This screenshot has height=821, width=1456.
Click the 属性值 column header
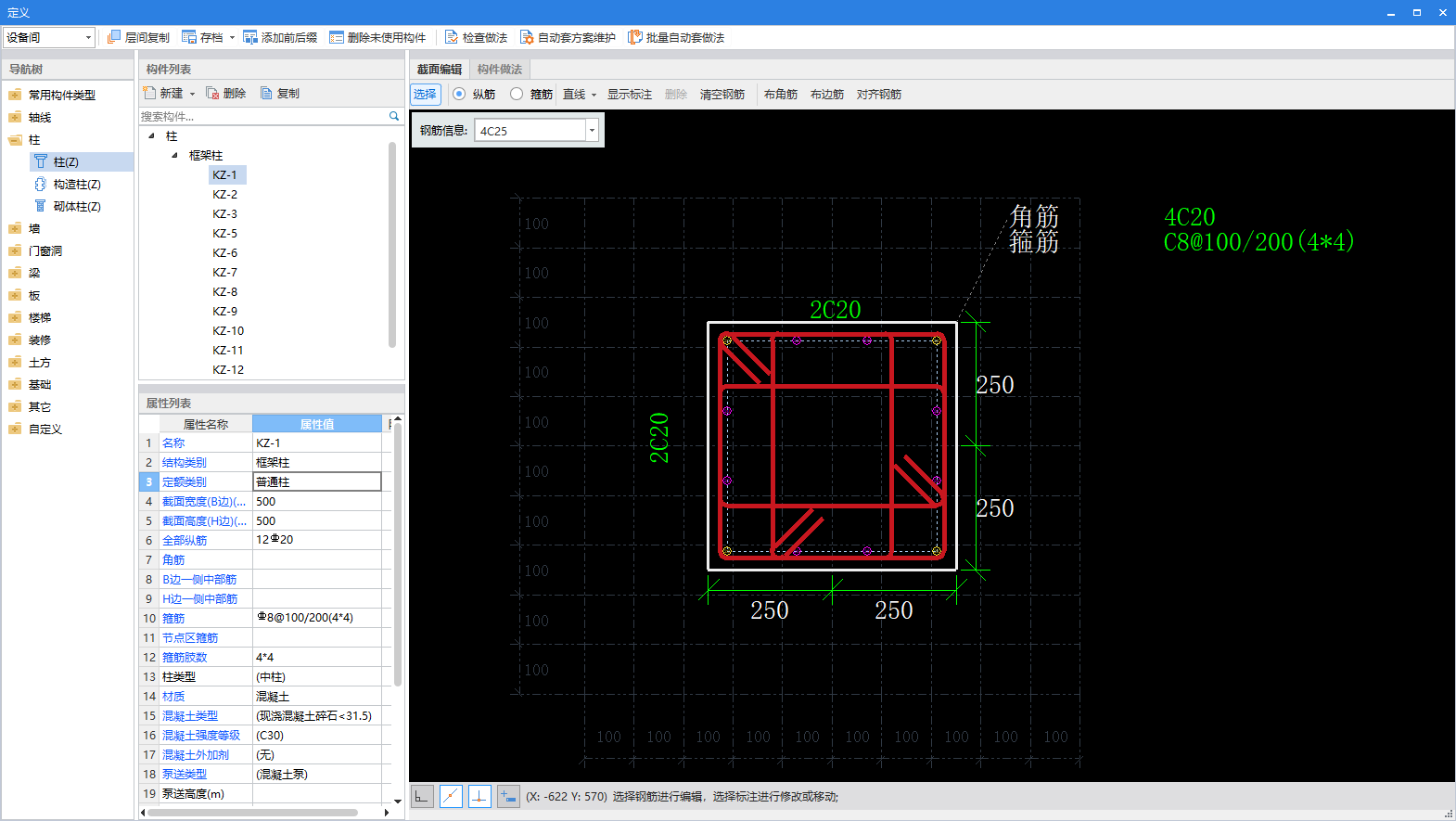(317, 424)
